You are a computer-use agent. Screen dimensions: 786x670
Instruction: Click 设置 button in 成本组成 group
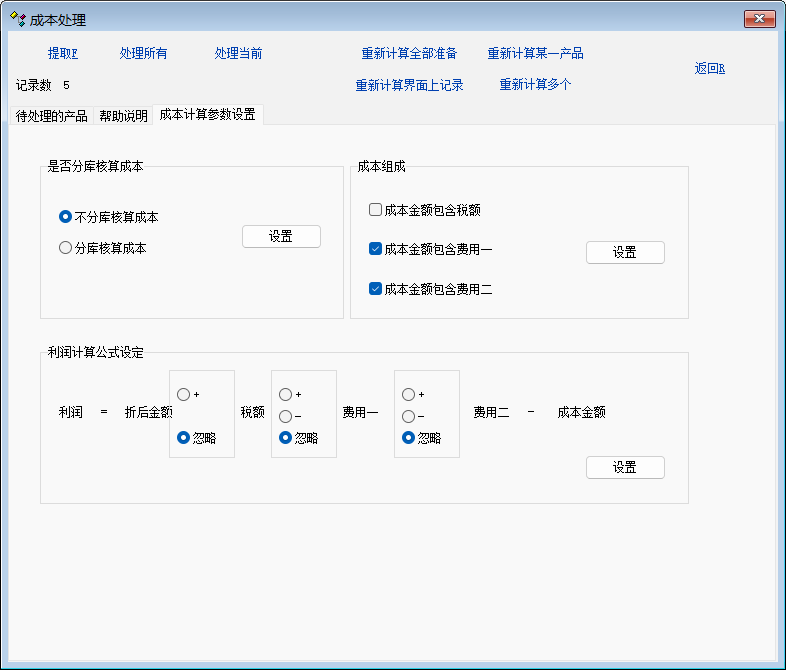point(625,253)
